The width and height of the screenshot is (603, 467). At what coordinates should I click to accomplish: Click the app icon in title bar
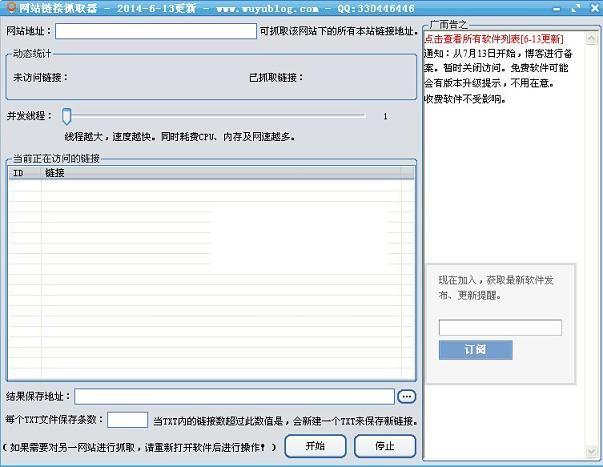(8, 8)
